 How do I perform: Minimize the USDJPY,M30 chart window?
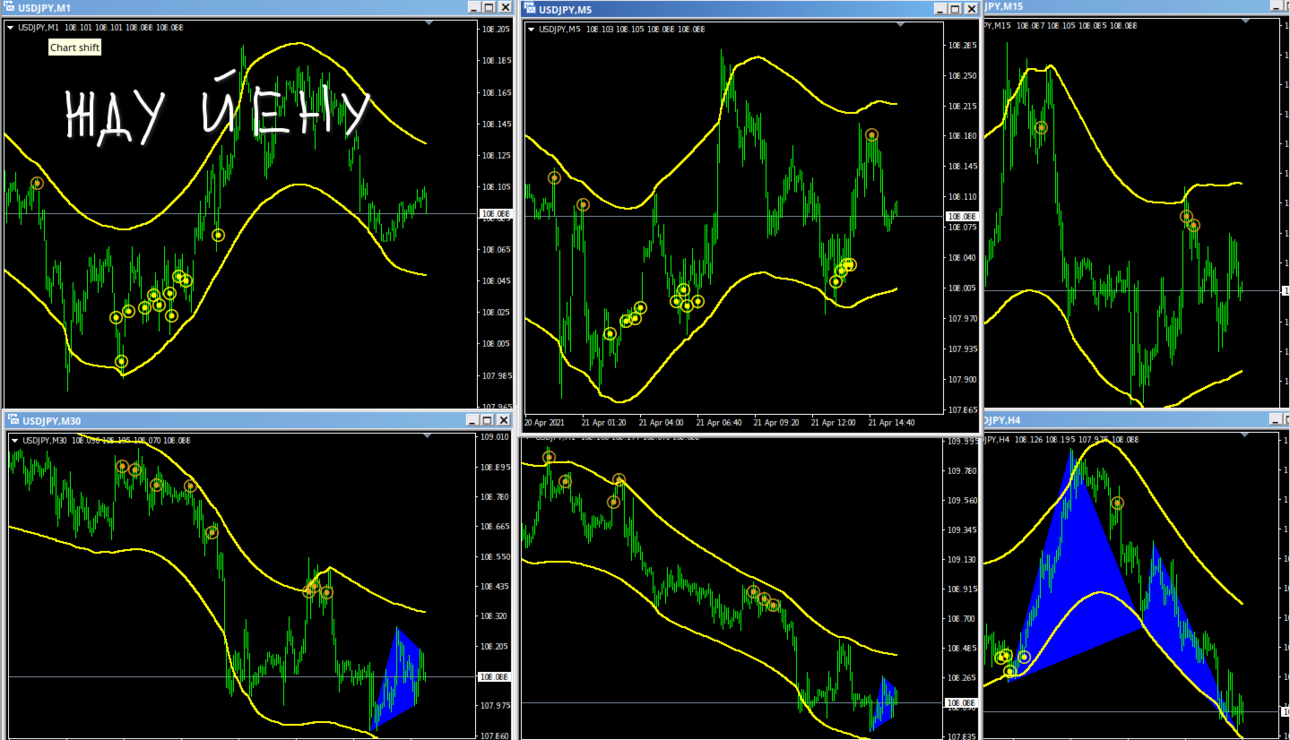pos(473,421)
